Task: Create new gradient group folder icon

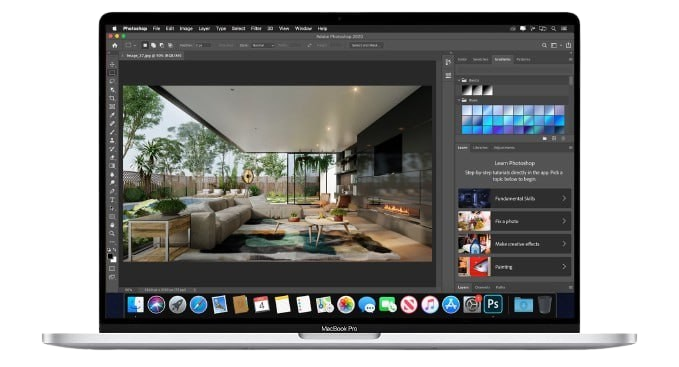Action: click(x=545, y=138)
